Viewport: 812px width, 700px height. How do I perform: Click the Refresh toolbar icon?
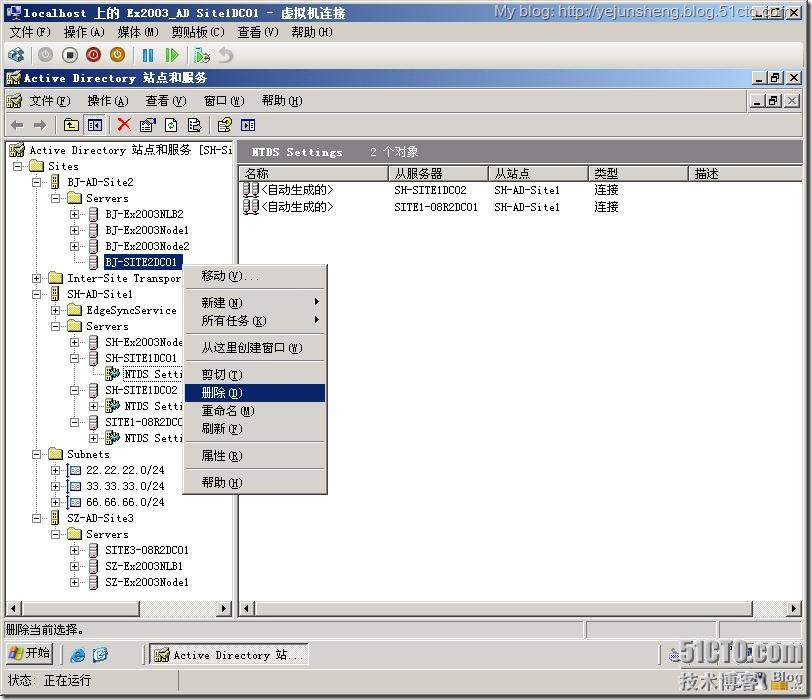[171, 125]
